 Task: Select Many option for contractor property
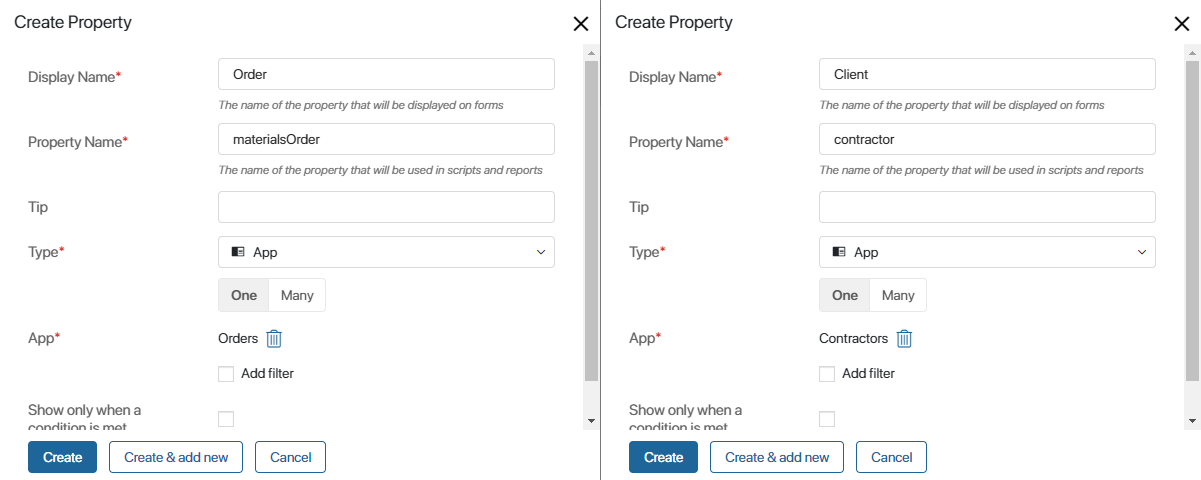898,295
